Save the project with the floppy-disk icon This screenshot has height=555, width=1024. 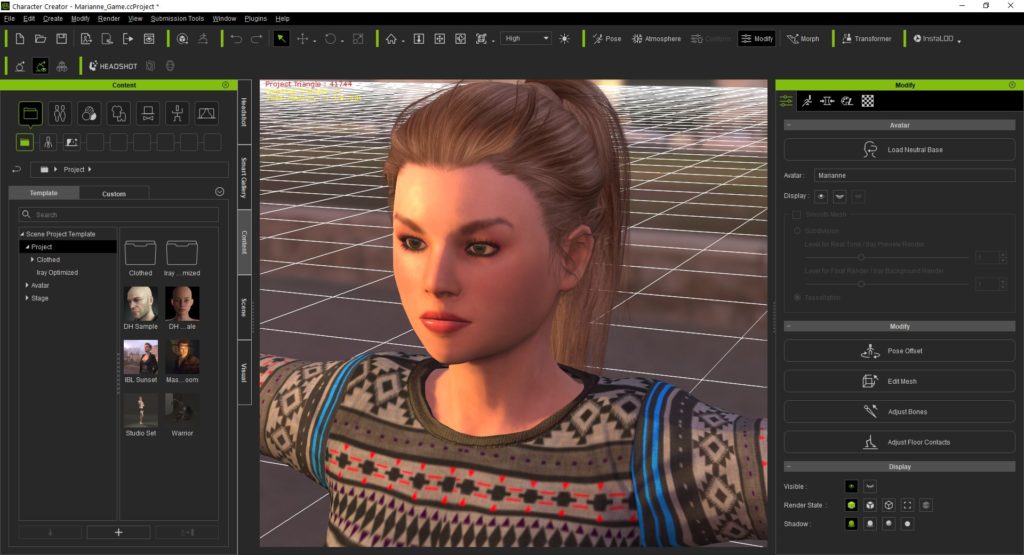(61, 39)
